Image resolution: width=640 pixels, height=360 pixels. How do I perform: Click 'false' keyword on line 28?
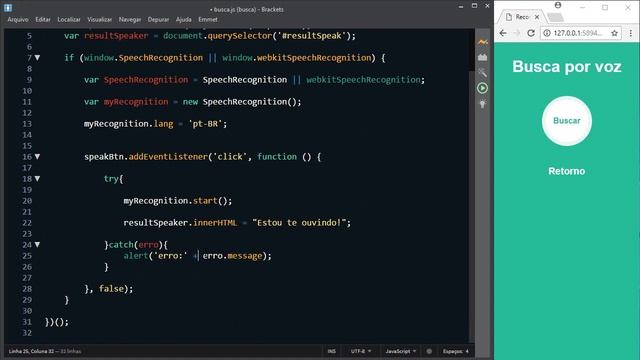(x=111, y=289)
